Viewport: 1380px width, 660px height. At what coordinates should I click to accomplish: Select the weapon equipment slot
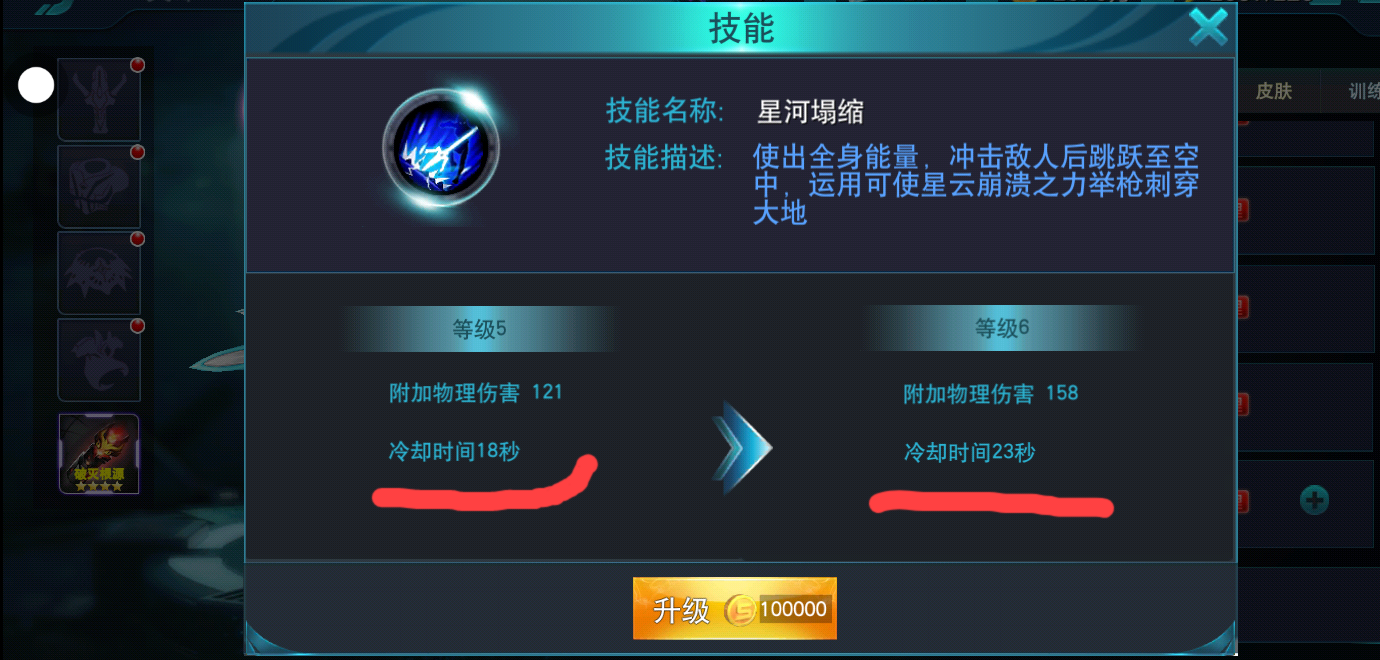pos(99,99)
